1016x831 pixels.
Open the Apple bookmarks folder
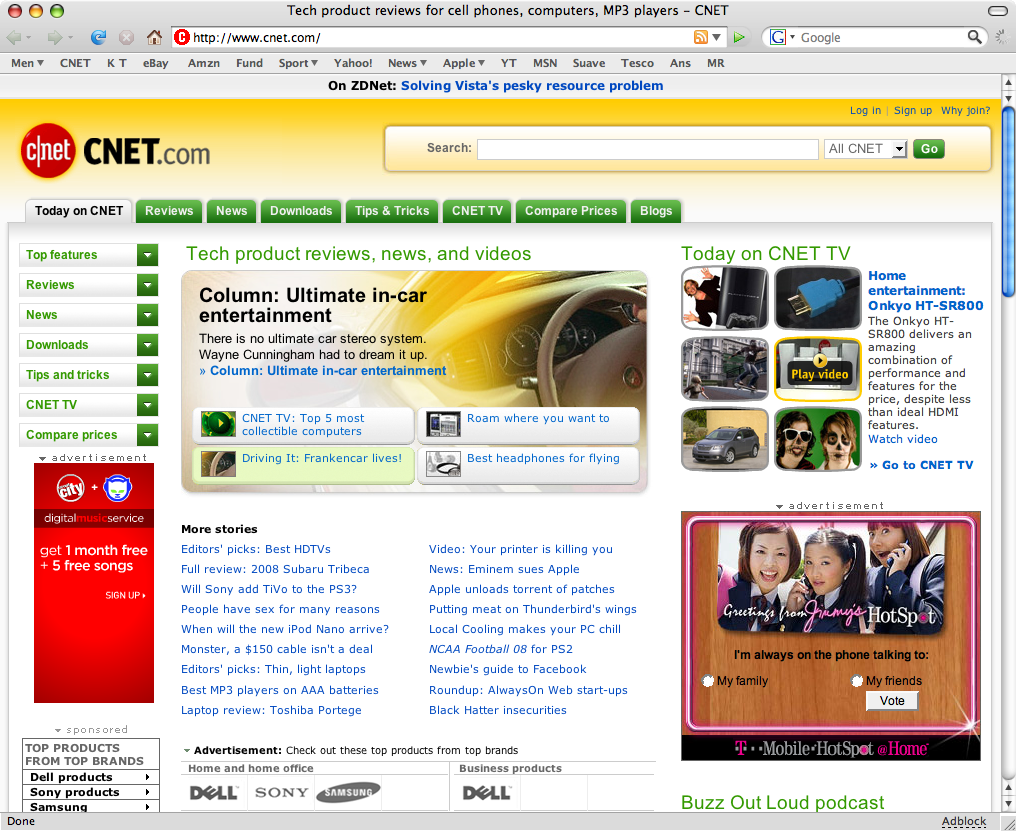click(x=464, y=63)
